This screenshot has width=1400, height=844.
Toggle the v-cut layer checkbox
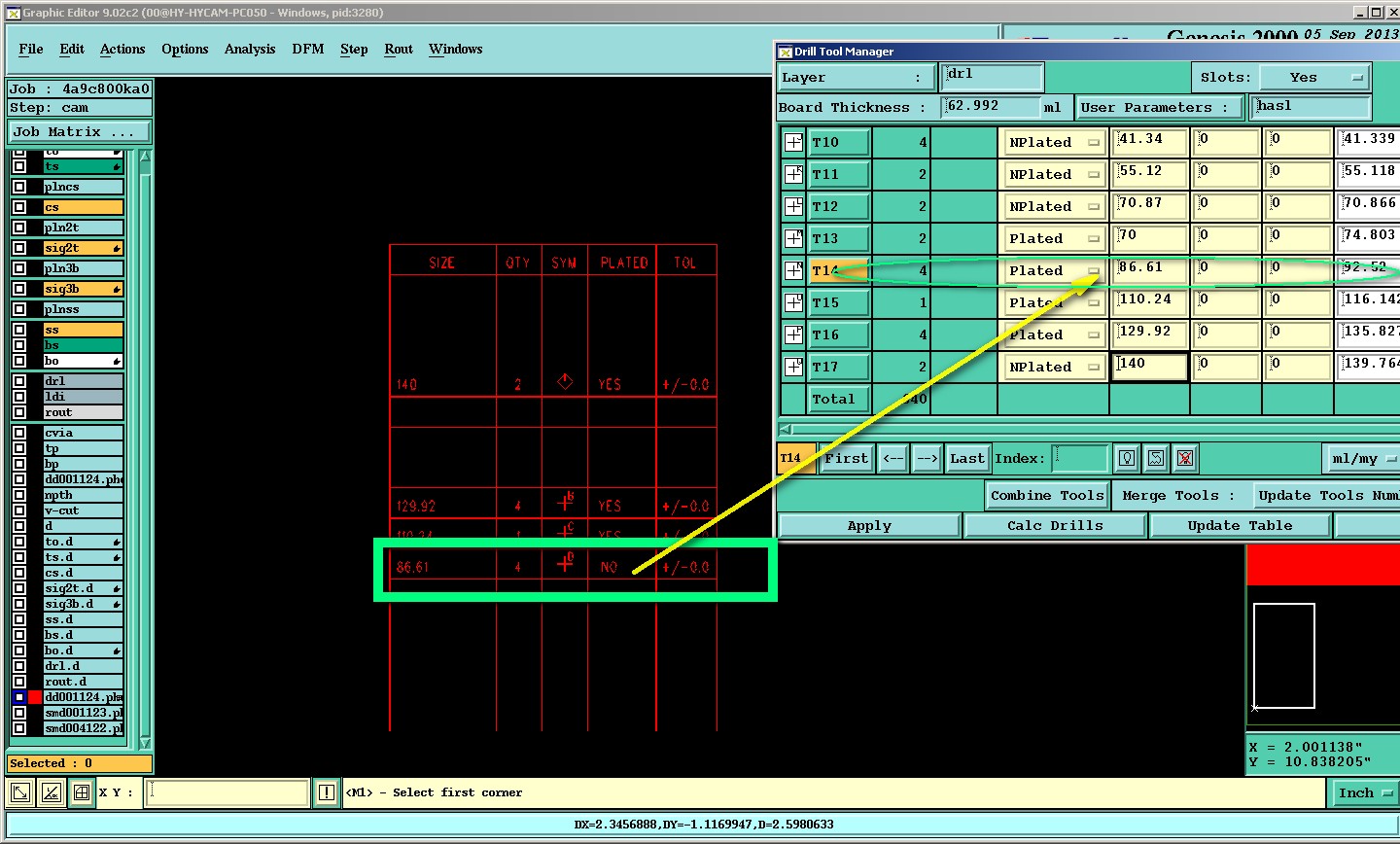19,510
